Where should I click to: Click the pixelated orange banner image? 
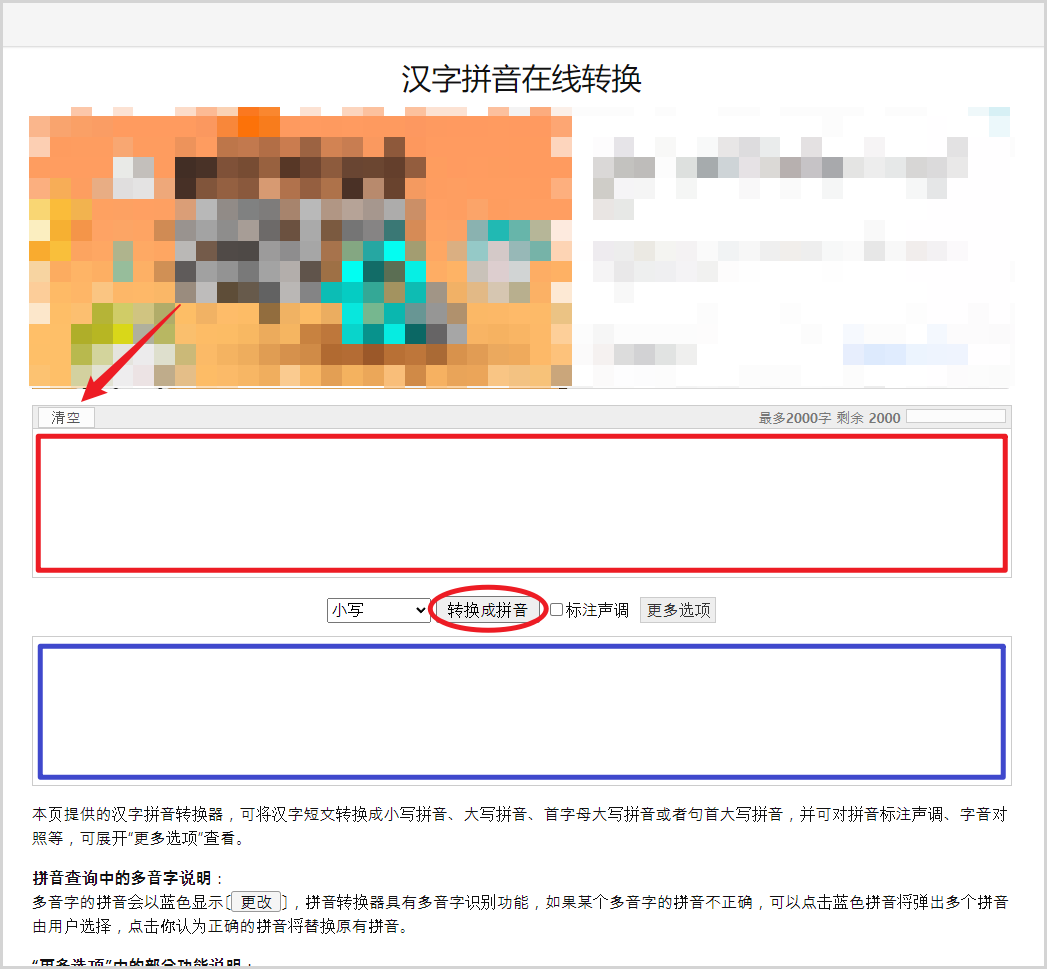point(300,246)
